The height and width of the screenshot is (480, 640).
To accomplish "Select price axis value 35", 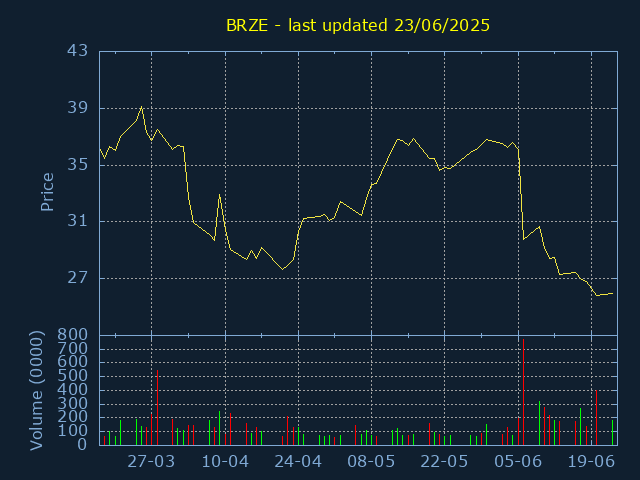I will pyautogui.click(x=77, y=165).
